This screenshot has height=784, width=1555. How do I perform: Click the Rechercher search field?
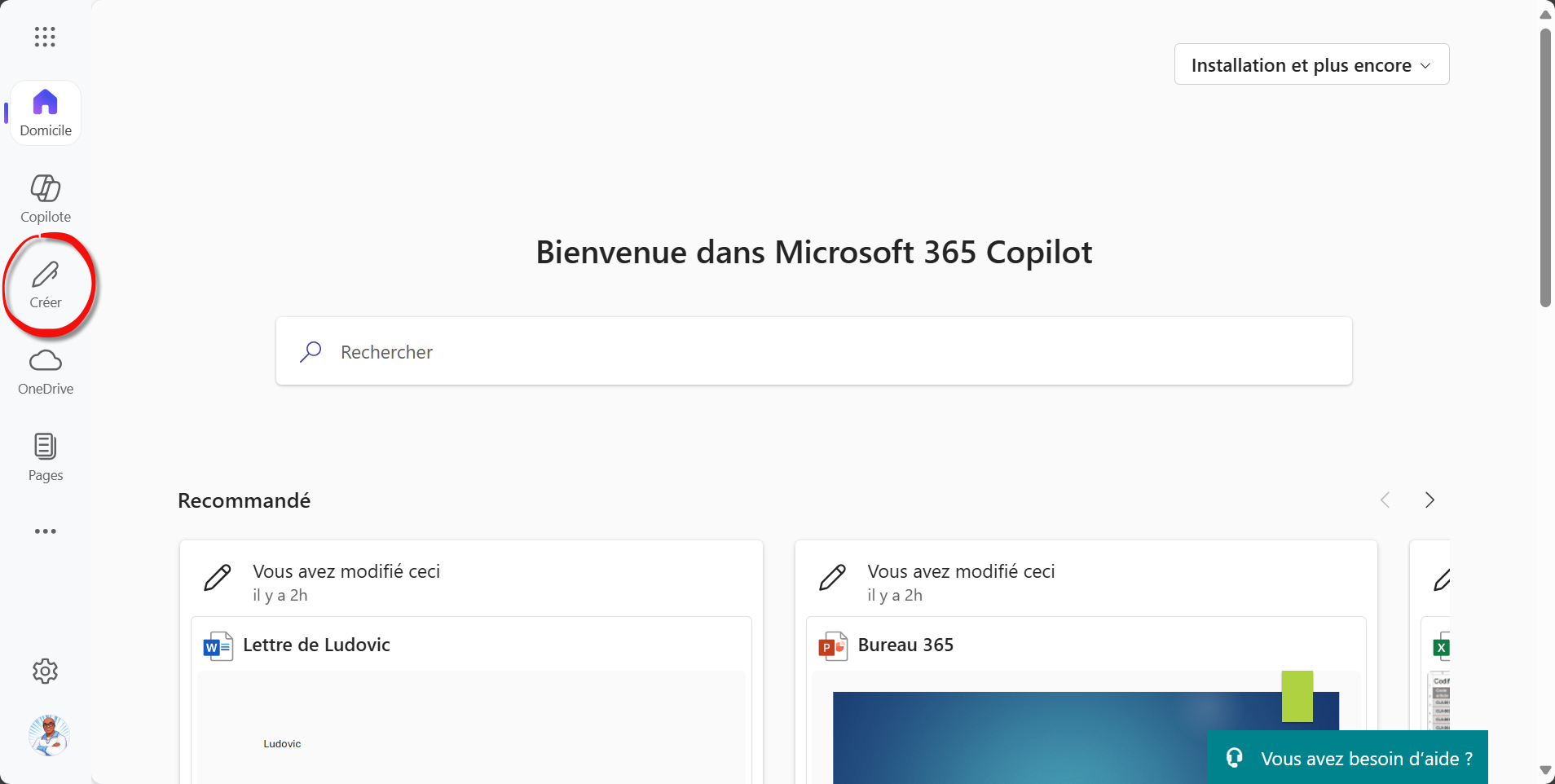tap(815, 352)
